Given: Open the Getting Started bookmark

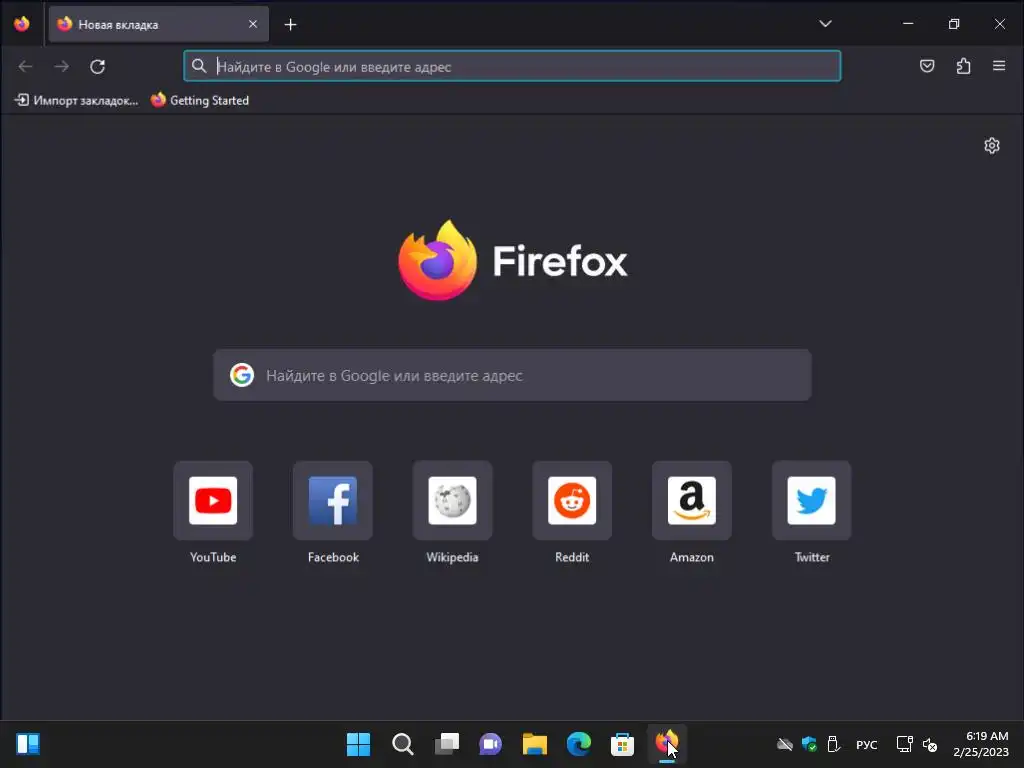Looking at the screenshot, I should (x=200, y=100).
